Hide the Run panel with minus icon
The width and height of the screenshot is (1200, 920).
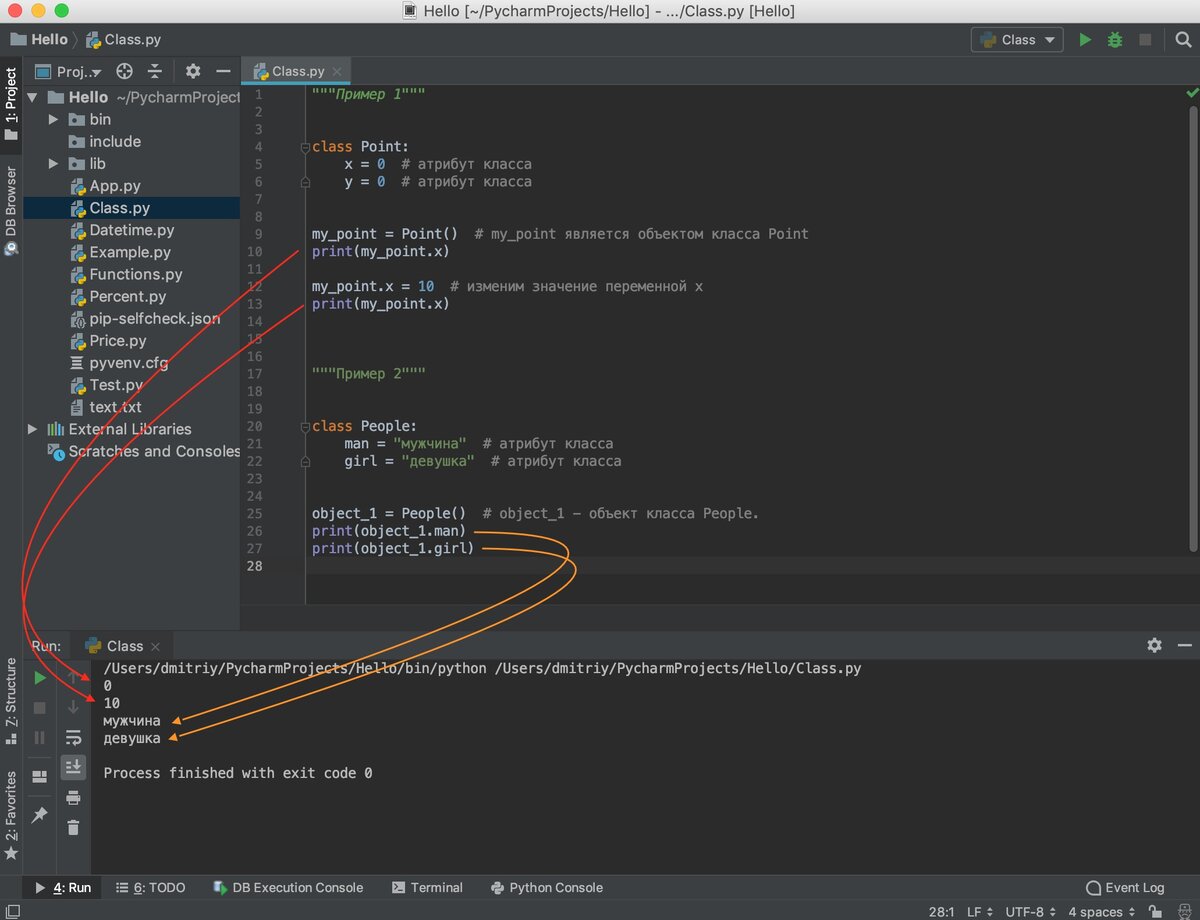(x=1183, y=645)
